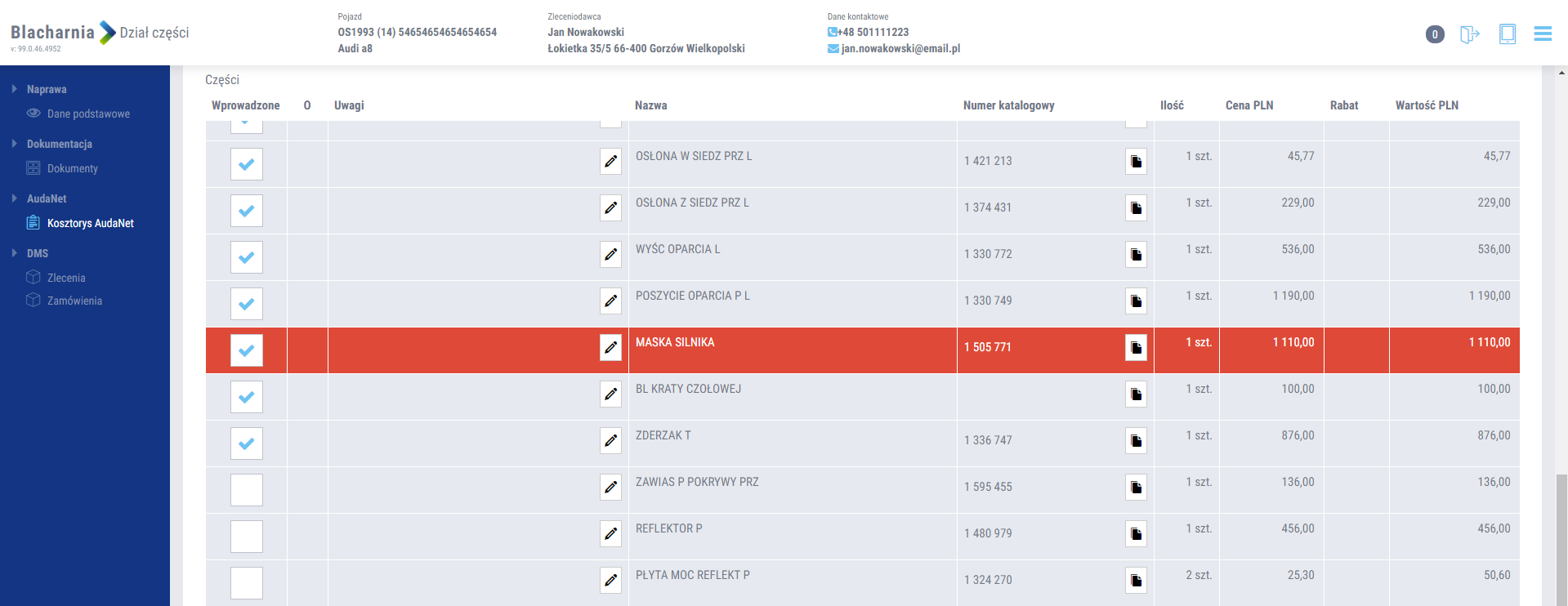Click the jan.nowakowski@email.pl email link

900,48
